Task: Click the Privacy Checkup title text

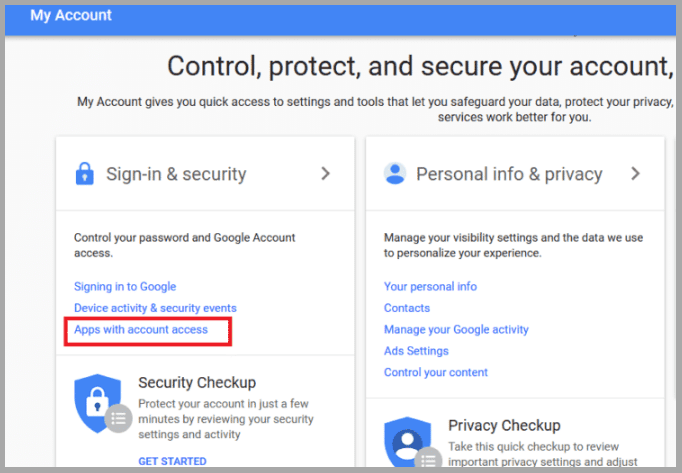Action: coord(504,425)
